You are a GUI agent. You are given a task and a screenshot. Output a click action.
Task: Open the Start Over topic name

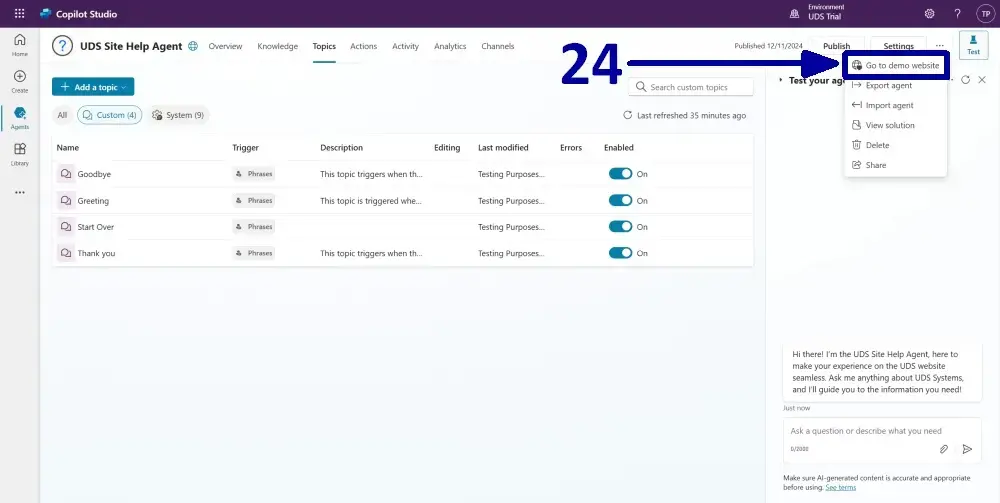96,226
